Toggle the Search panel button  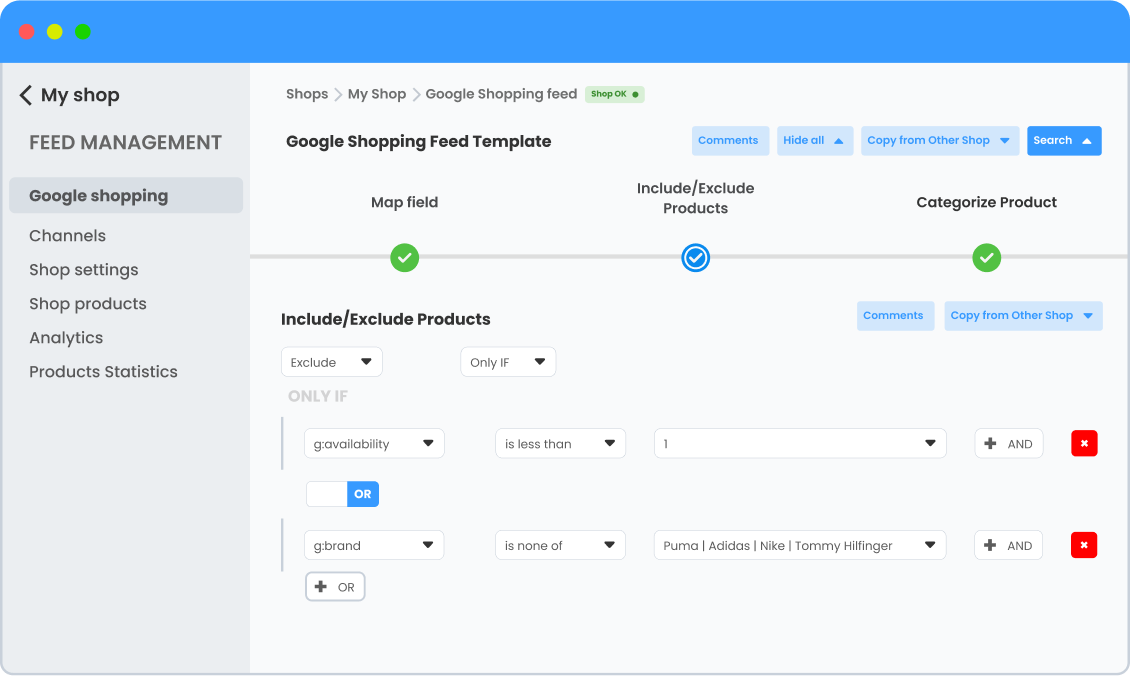(x=1063, y=141)
